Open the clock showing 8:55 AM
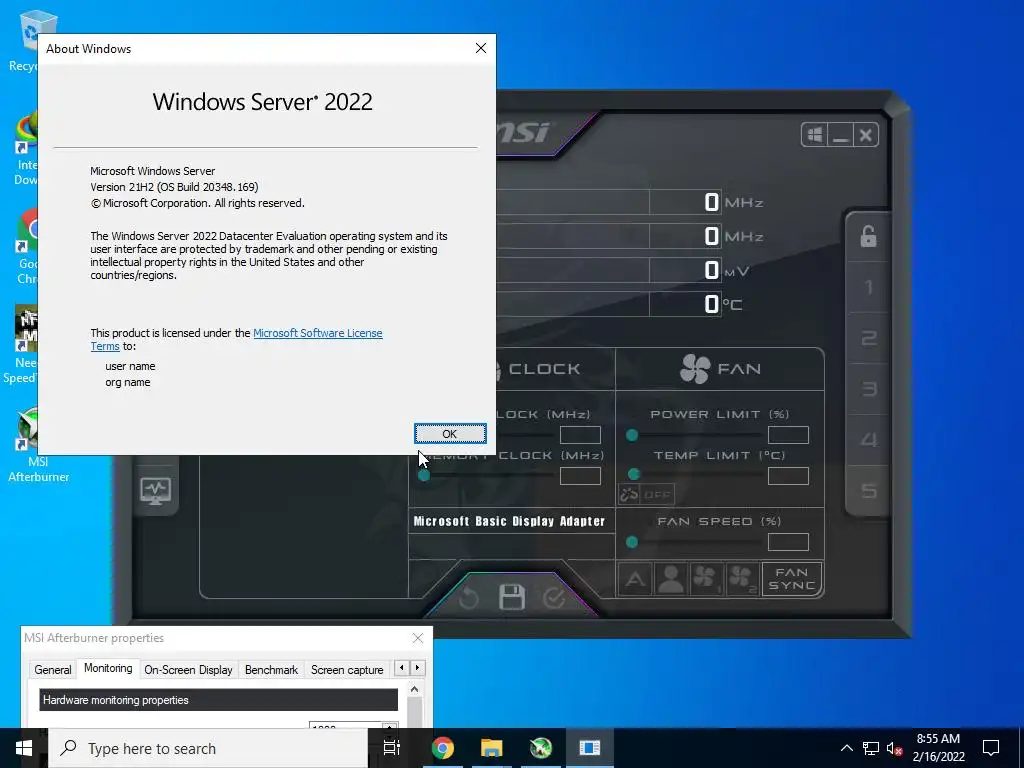 pyautogui.click(x=938, y=748)
